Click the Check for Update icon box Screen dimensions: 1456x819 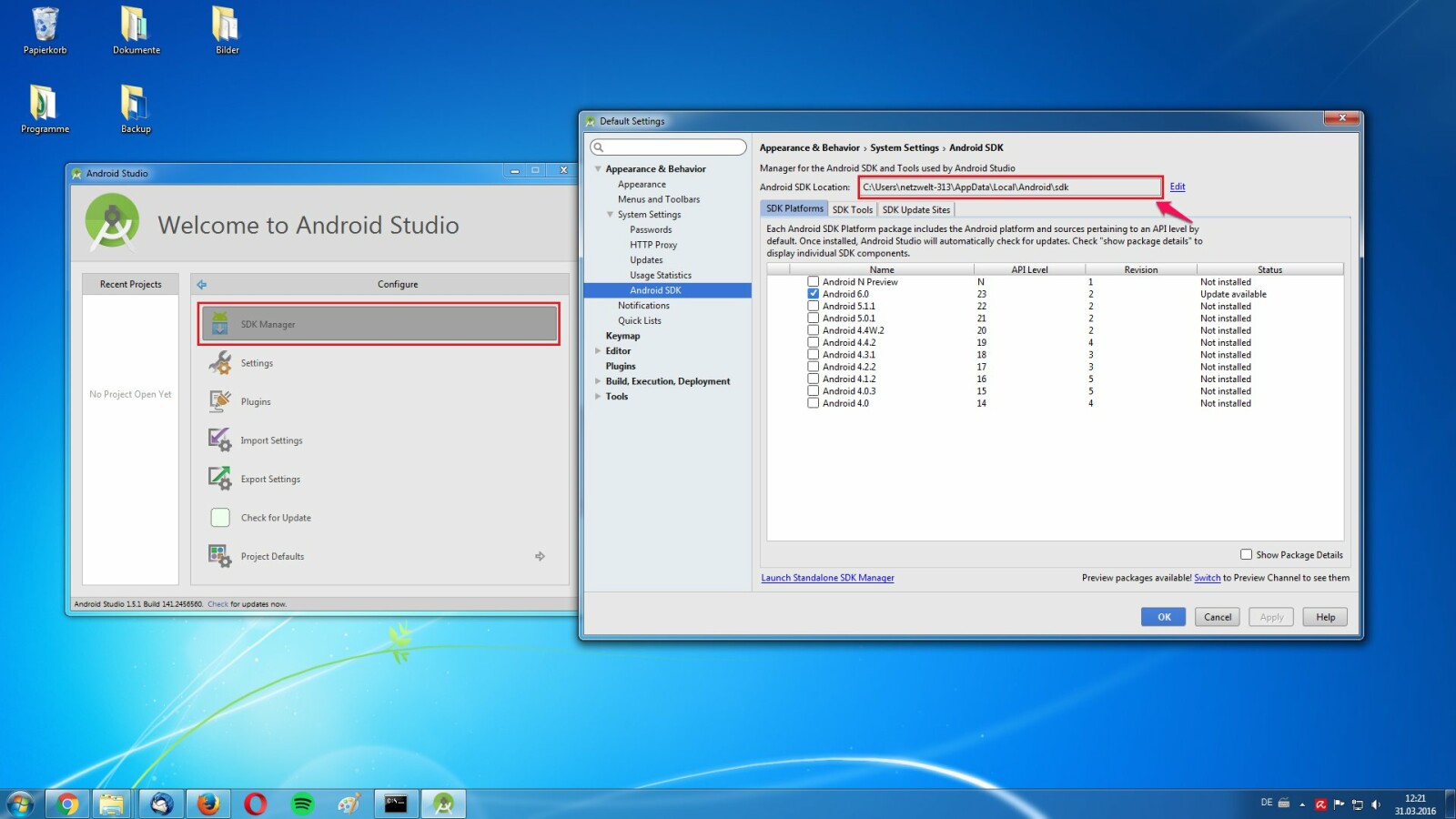220,518
